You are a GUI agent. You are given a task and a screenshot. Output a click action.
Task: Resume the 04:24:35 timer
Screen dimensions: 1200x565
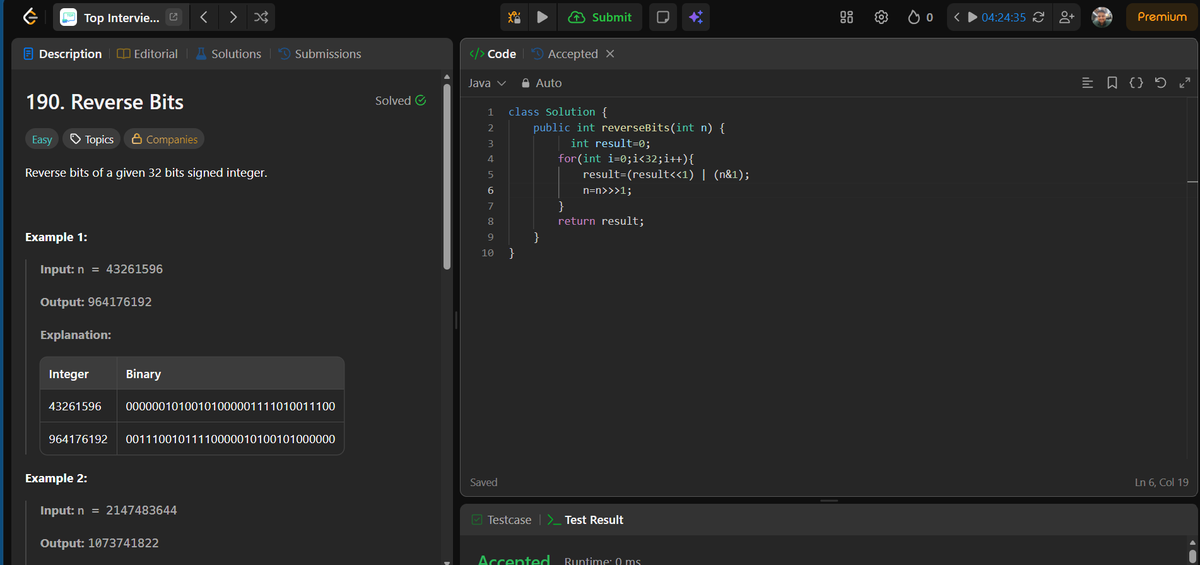(974, 17)
